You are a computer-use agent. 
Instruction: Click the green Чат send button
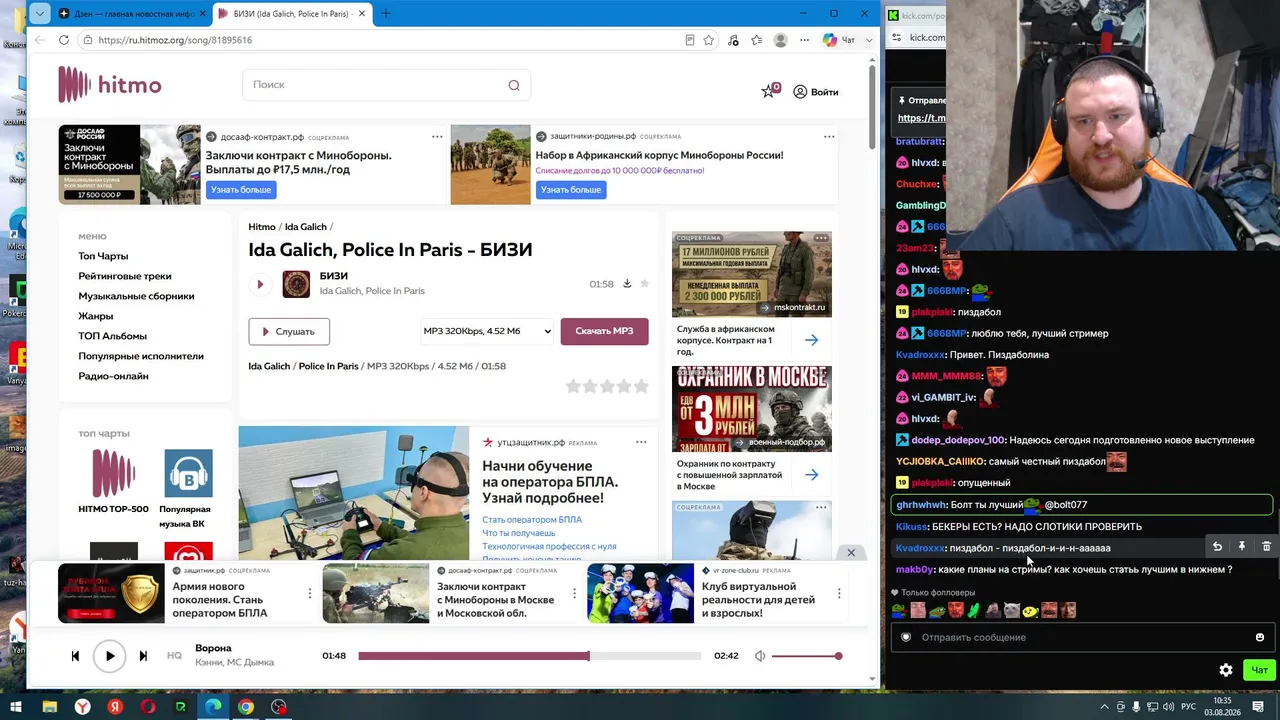click(x=1259, y=670)
